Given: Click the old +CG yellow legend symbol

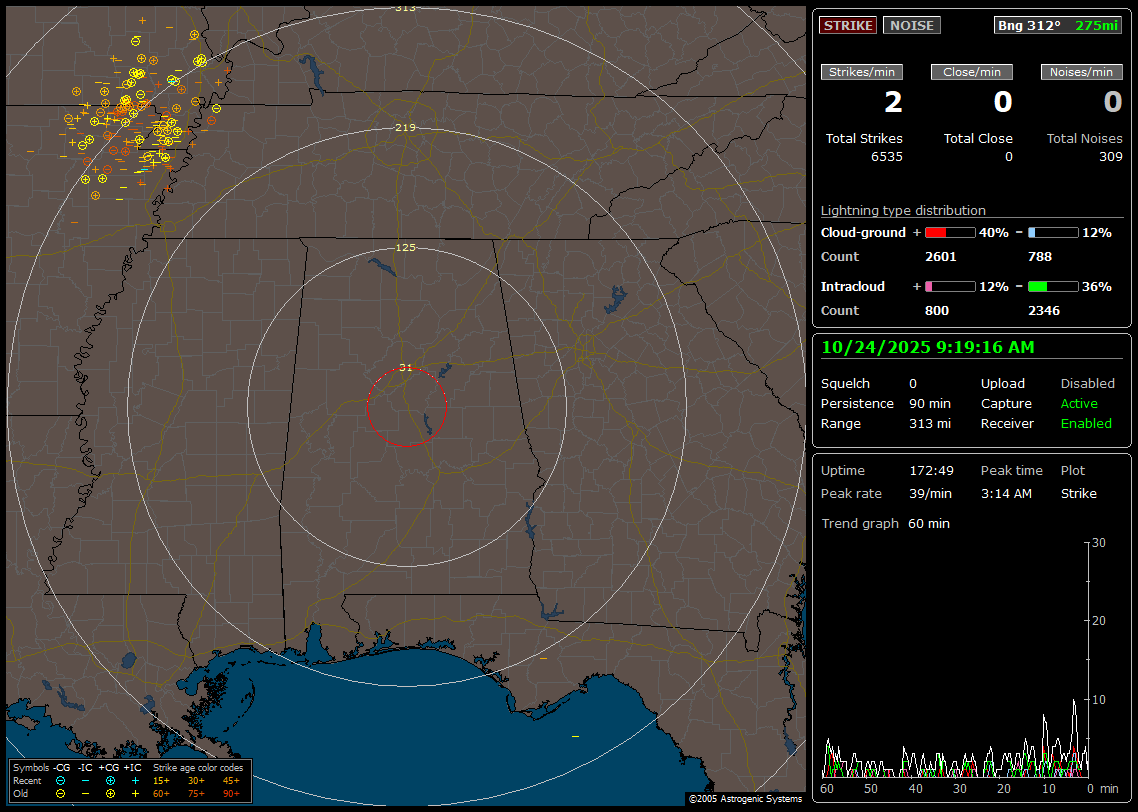Looking at the screenshot, I should (x=110, y=793).
